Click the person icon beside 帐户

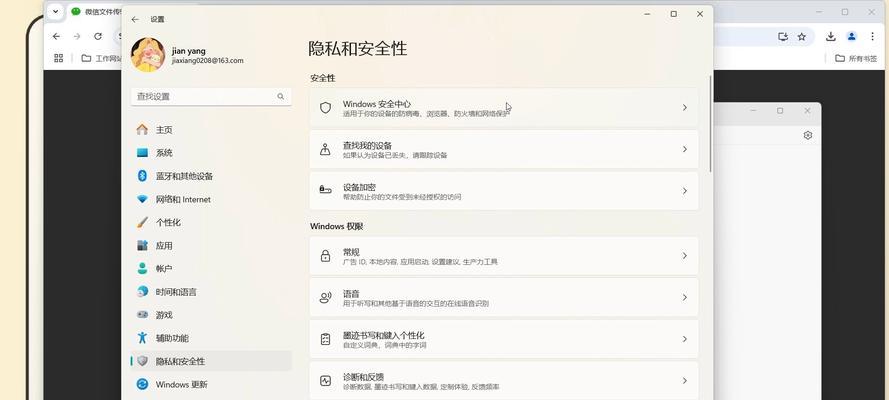click(142, 269)
